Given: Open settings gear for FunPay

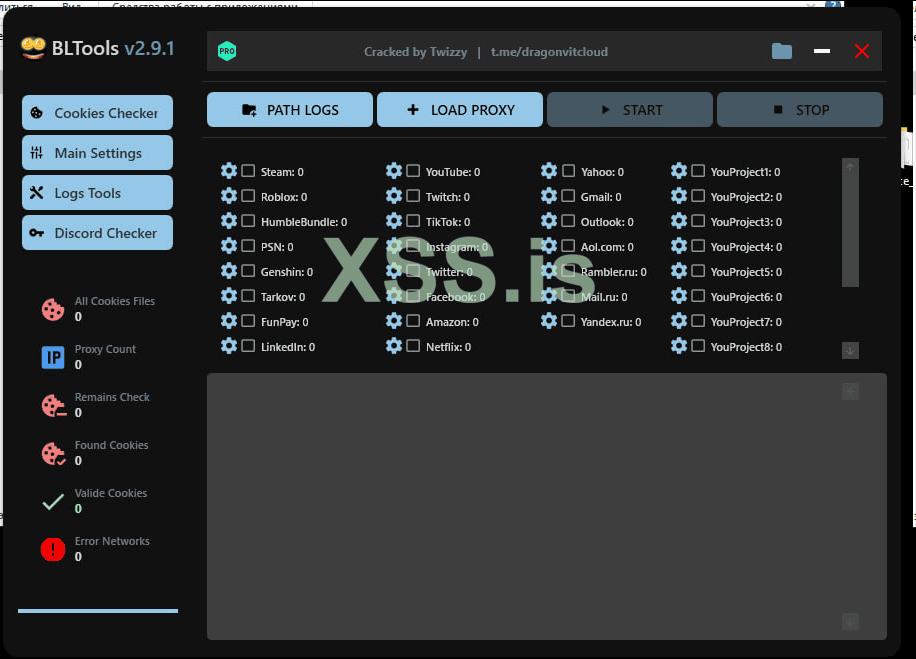Looking at the screenshot, I should click(x=229, y=321).
